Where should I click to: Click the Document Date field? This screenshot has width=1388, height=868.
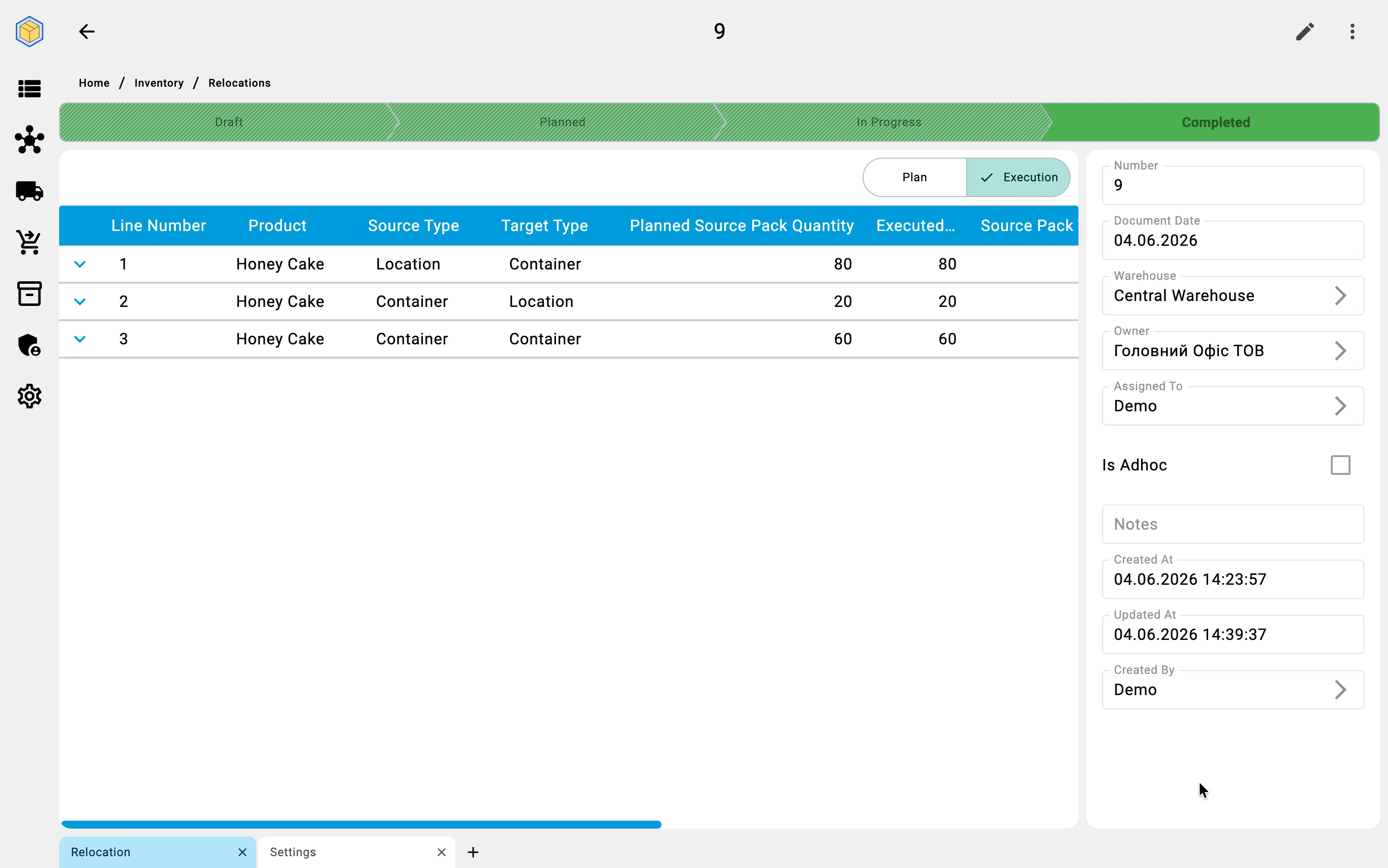(1232, 240)
